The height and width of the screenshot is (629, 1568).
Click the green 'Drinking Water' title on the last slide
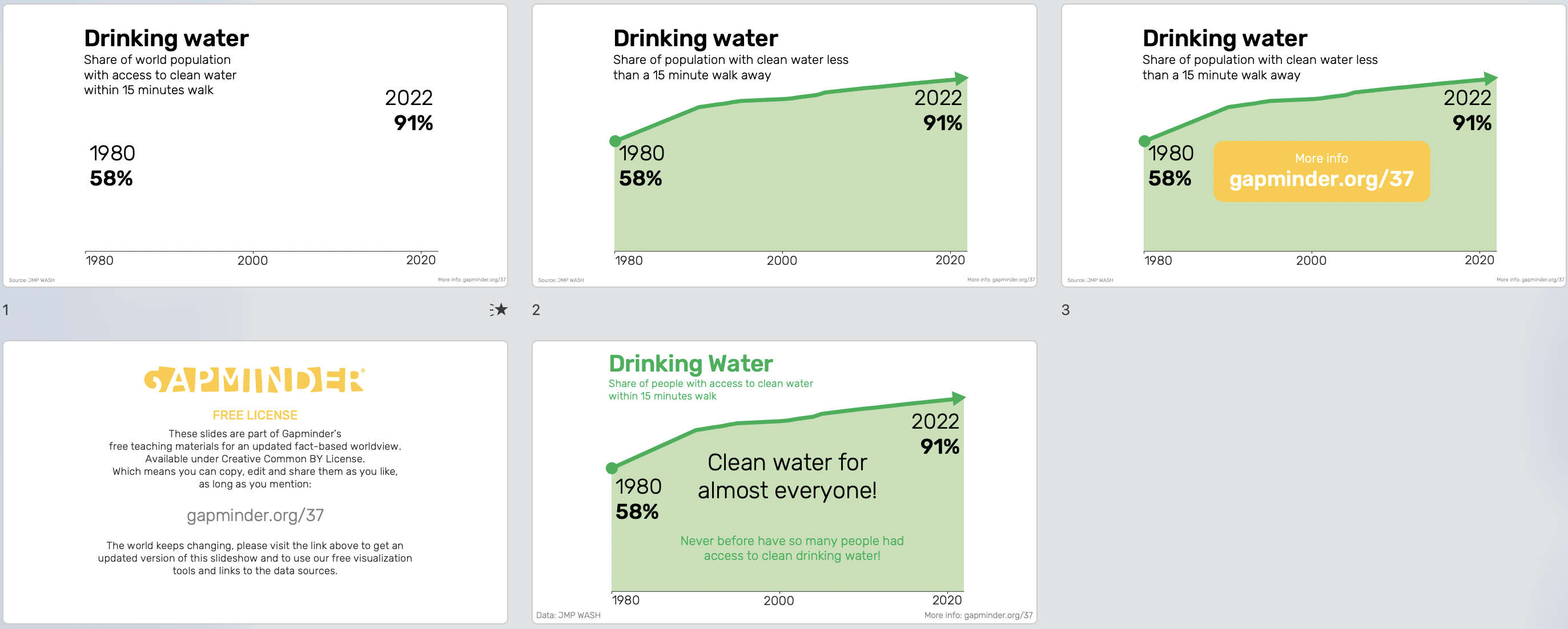tap(690, 363)
